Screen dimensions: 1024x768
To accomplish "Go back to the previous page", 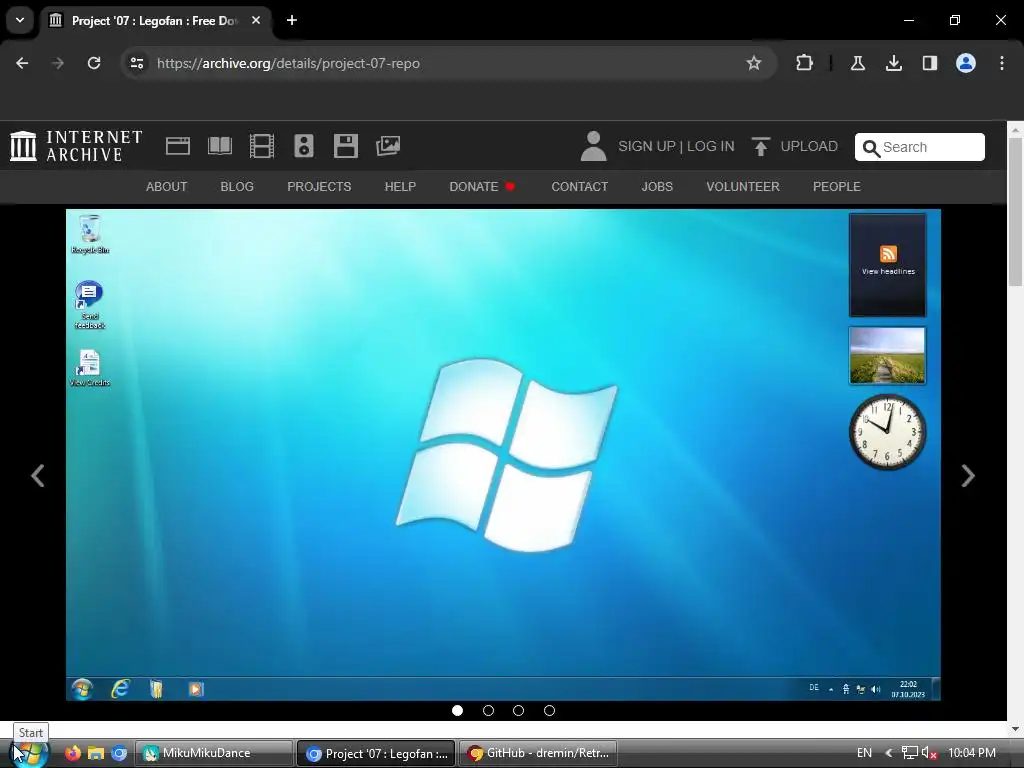I will coord(22,63).
